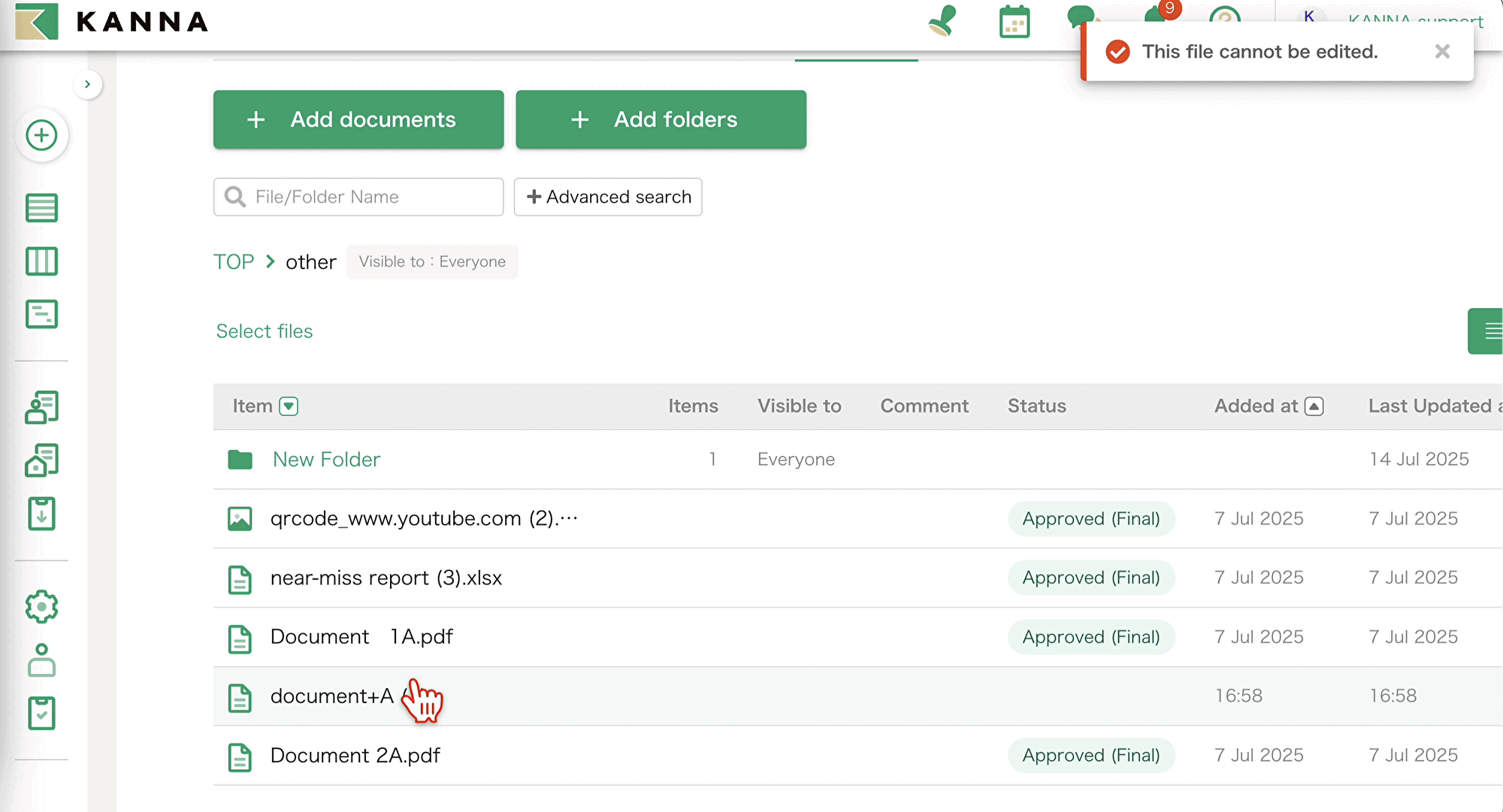Click Add folders button
Viewport: 1503px width, 812px height.
[x=661, y=119]
